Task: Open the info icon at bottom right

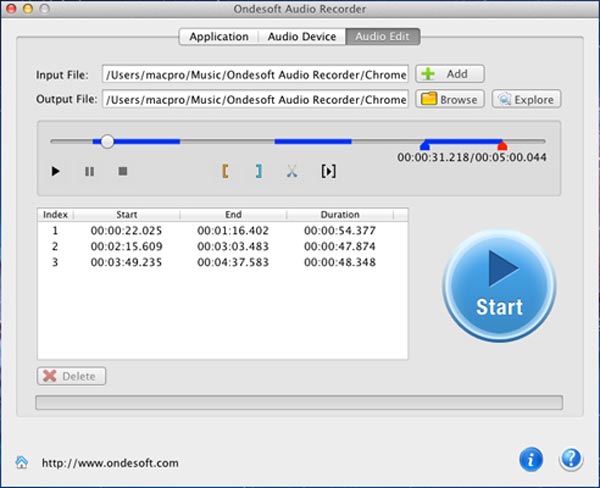Action: click(531, 459)
